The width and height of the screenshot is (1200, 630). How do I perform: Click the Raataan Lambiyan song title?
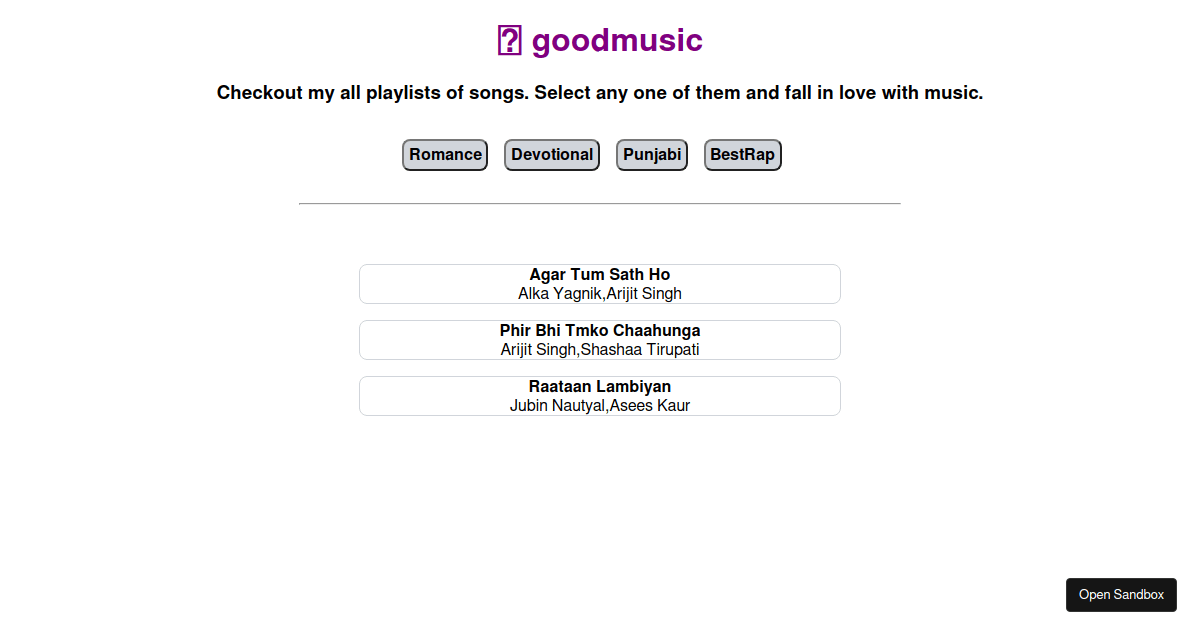tap(599, 386)
